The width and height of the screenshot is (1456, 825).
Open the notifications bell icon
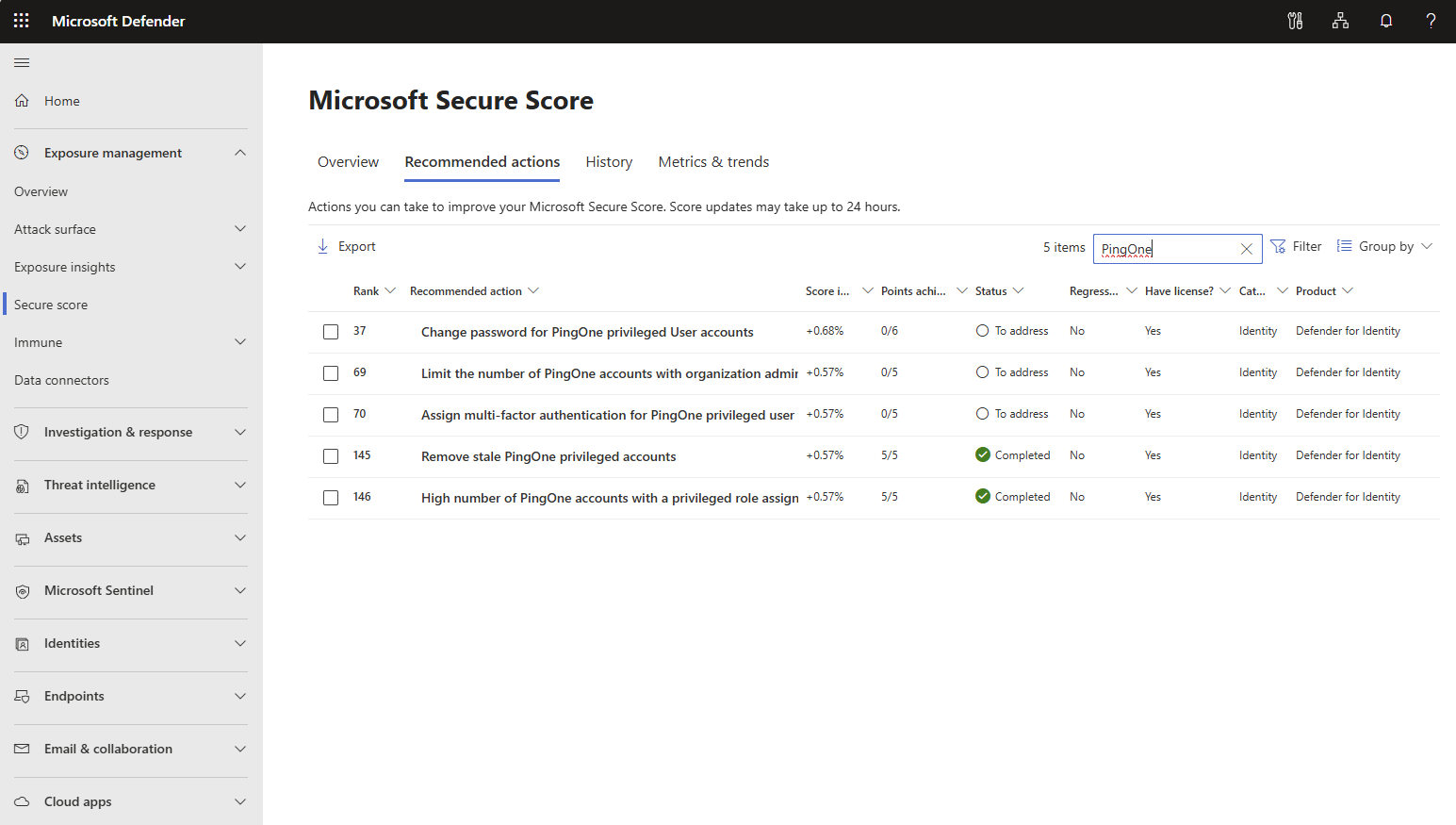click(x=1385, y=21)
